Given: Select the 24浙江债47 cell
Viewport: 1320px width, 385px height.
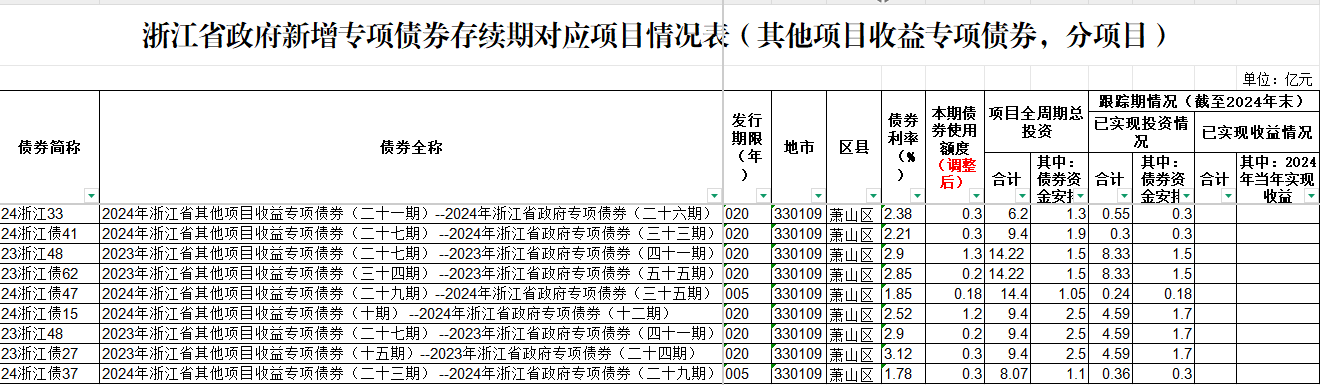Looking at the screenshot, I should [50, 293].
